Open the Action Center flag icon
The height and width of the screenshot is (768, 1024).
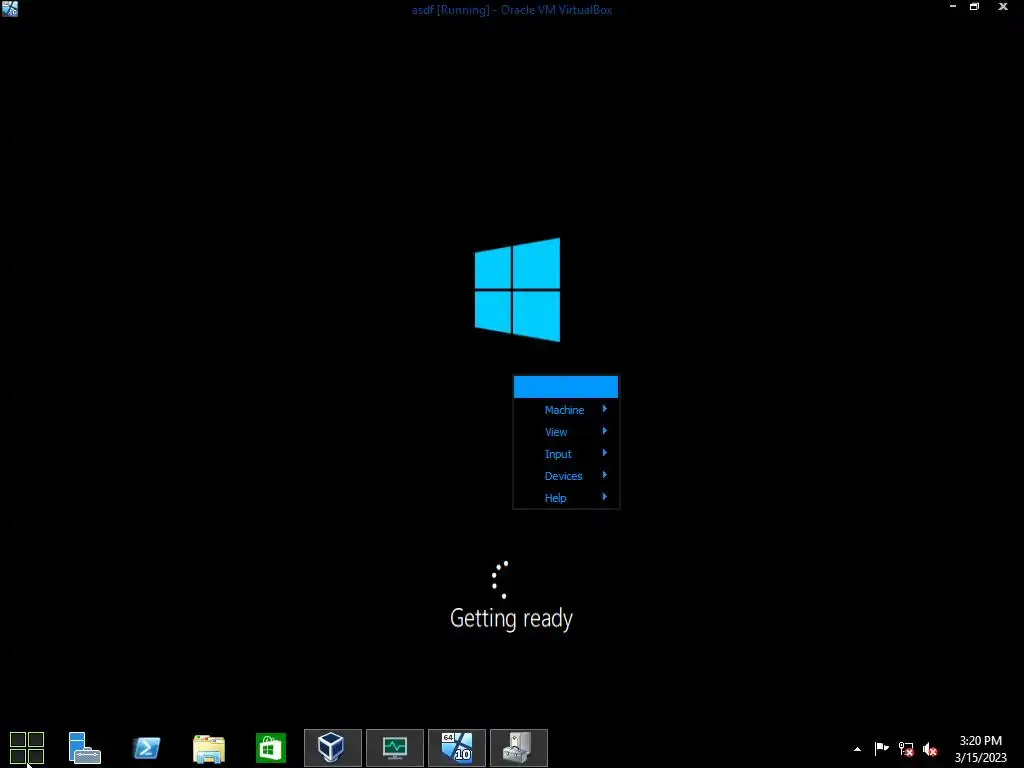[881, 748]
